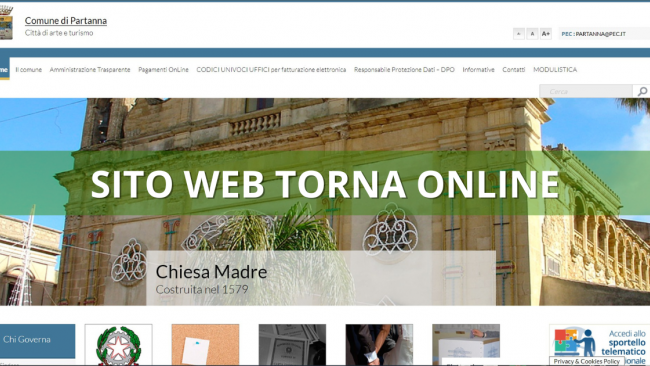Decrease font size with the small A button
Viewport: 650px width, 366px height.
(519, 34)
